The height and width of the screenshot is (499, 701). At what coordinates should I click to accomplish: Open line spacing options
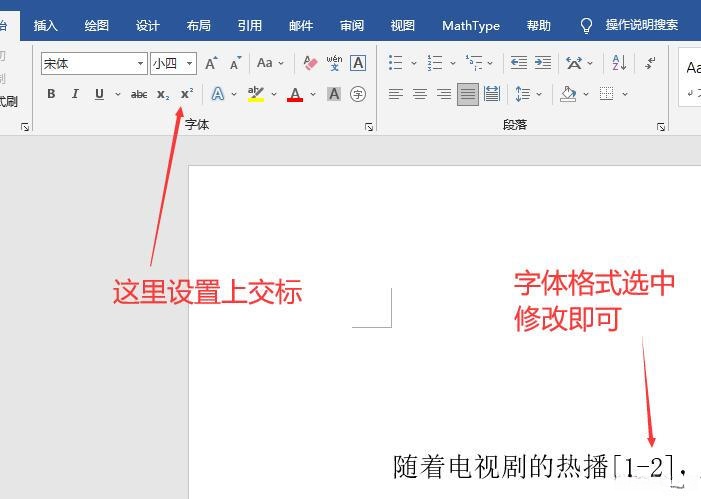(522, 94)
